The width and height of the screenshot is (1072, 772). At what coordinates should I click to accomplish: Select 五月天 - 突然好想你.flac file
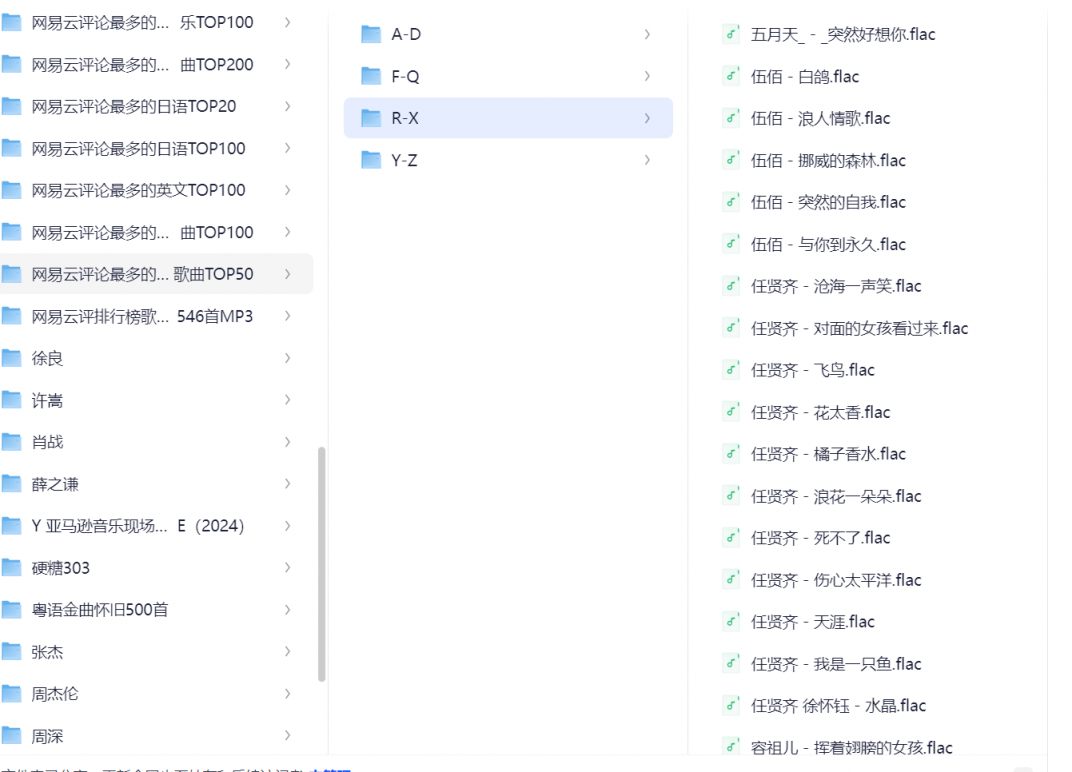(x=843, y=34)
